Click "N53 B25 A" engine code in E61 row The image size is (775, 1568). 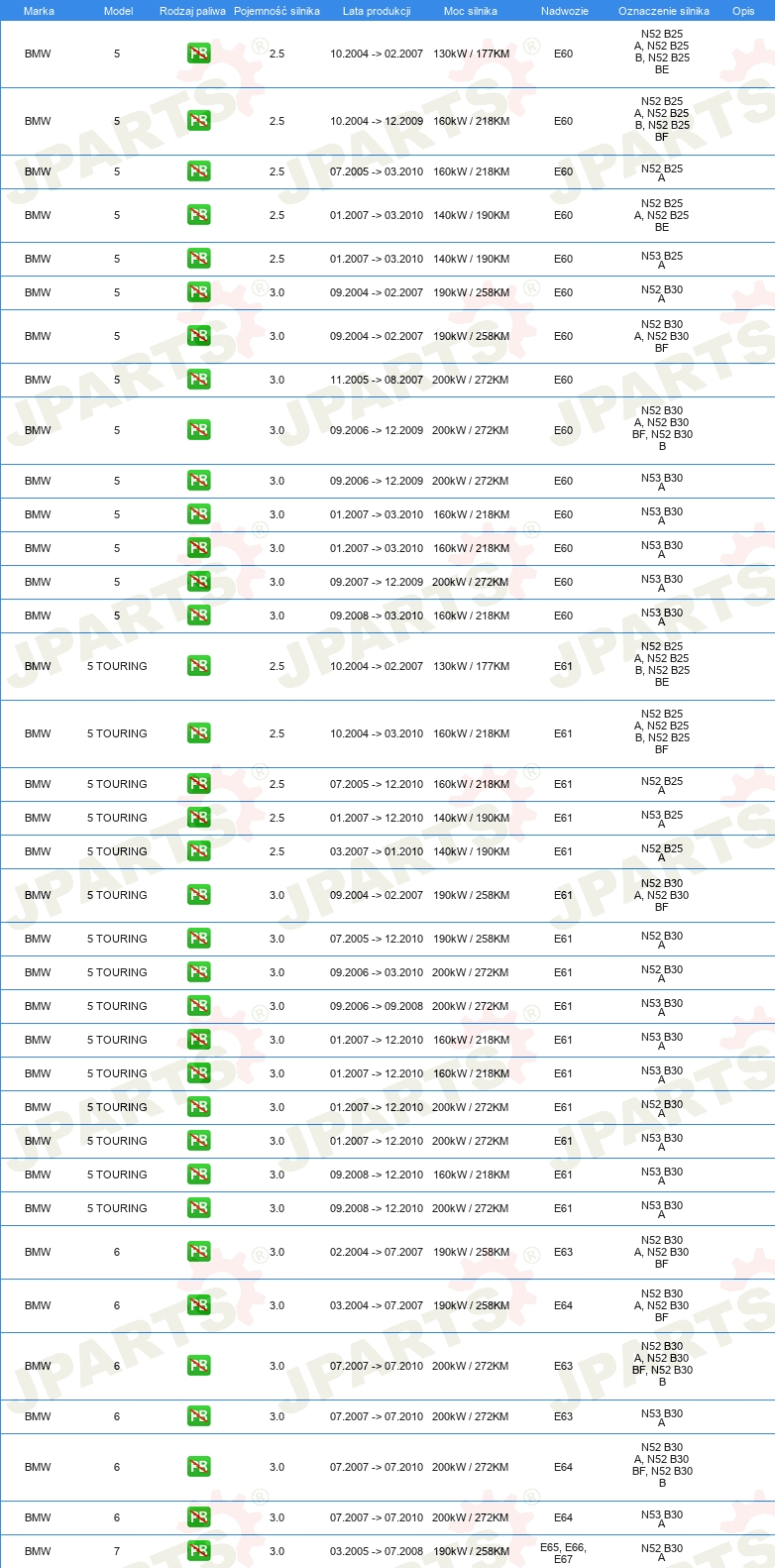[x=662, y=819]
